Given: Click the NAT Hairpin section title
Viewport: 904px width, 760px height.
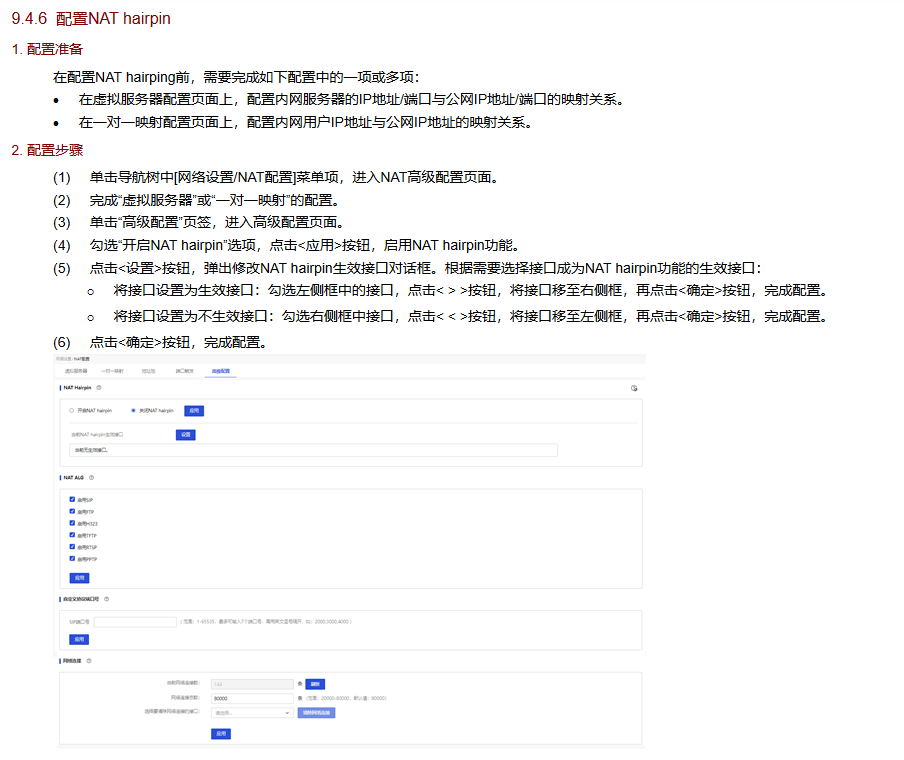Looking at the screenshot, I should [77, 387].
